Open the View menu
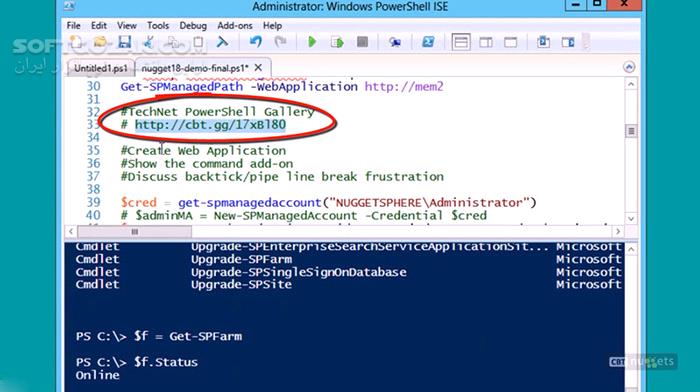Screen dimensions: 700x392 point(127,25)
